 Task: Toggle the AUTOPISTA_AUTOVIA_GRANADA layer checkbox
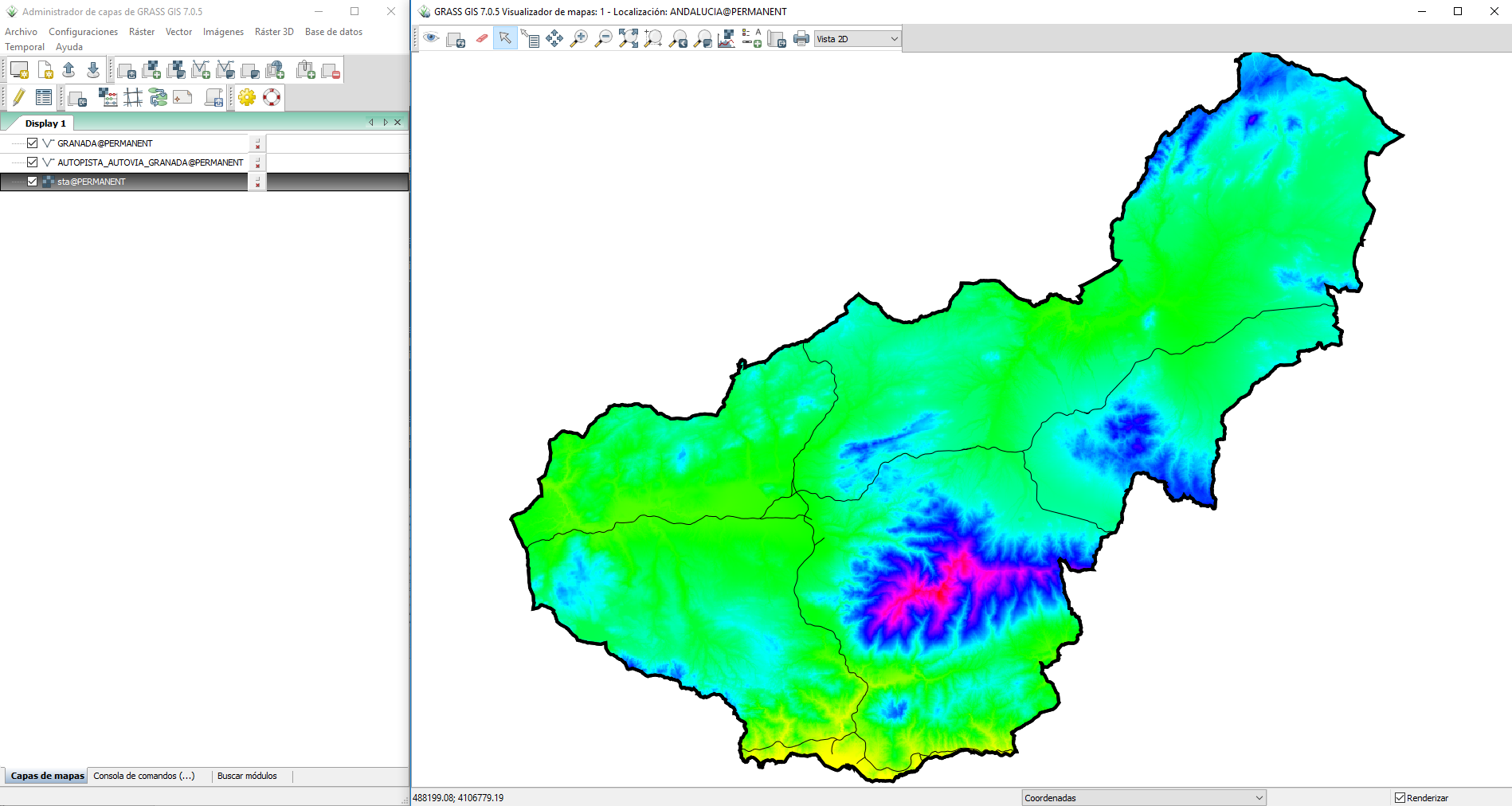pos(33,162)
